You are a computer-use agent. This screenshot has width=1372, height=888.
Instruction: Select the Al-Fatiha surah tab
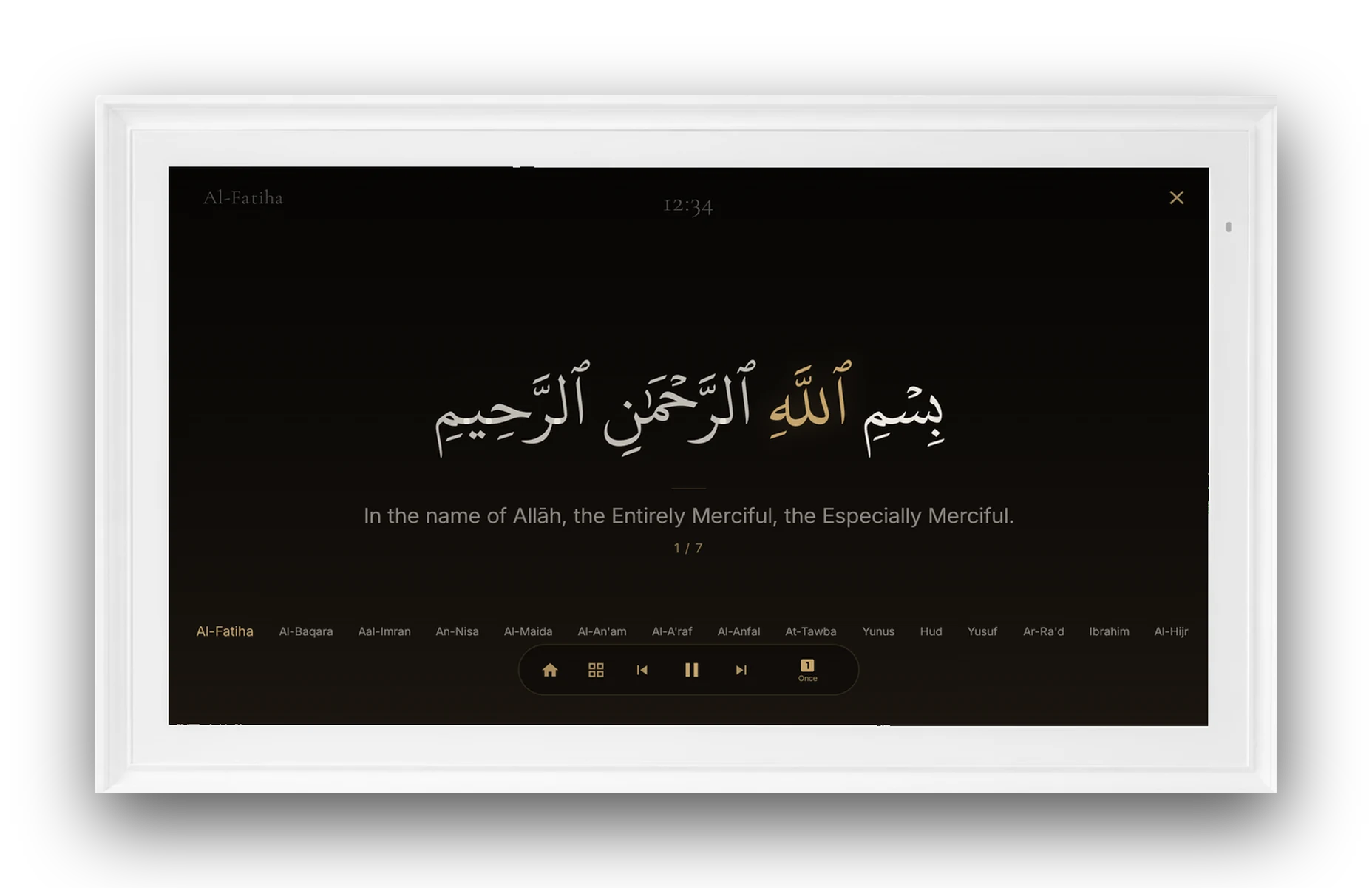pyautogui.click(x=225, y=631)
